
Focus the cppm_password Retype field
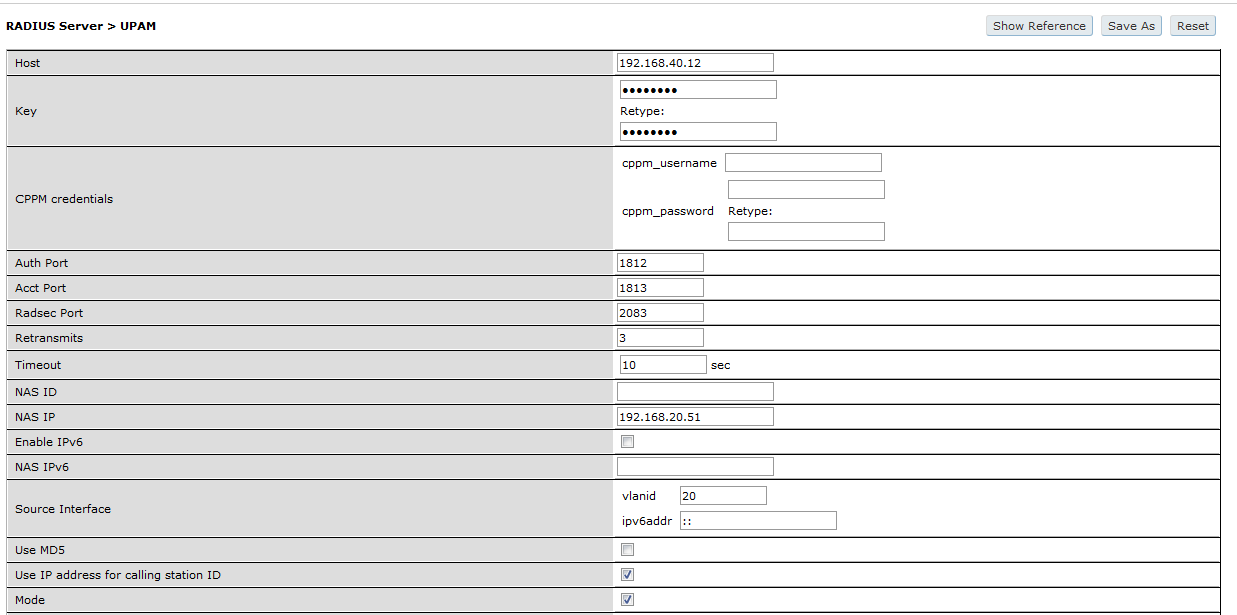[x=806, y=232]
